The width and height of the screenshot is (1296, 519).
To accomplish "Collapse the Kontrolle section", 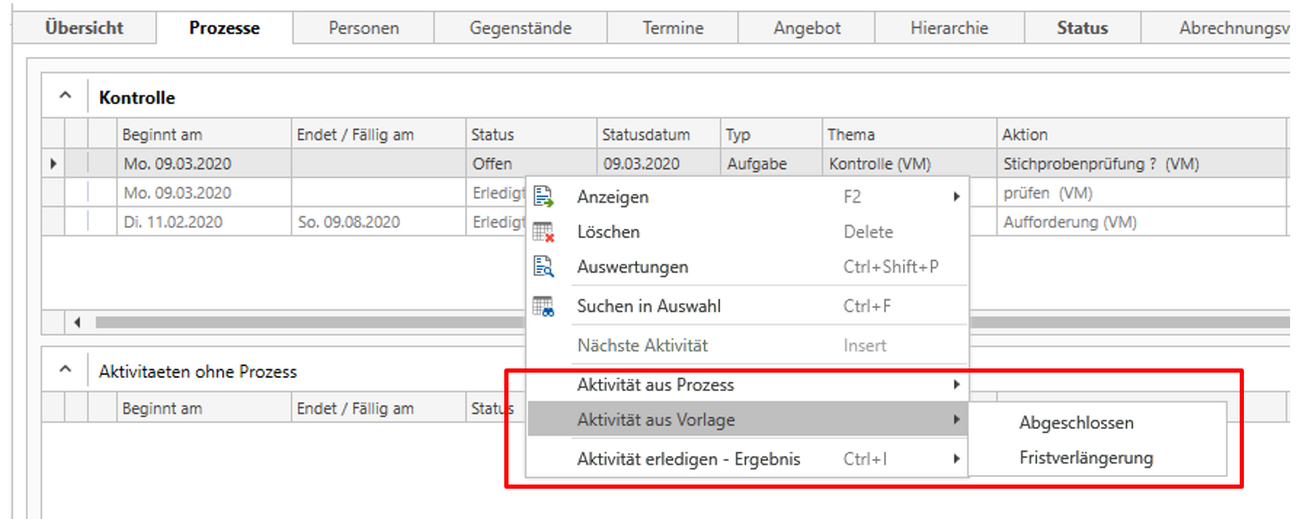I will tap(65, 97).
